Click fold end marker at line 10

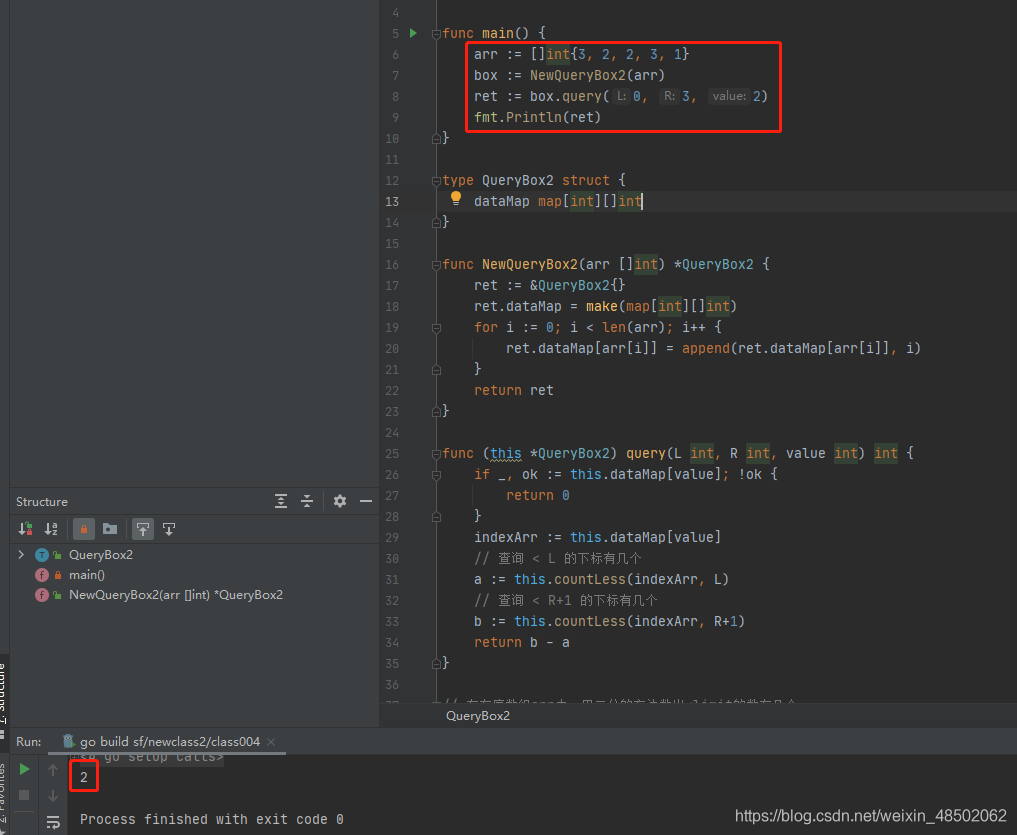[437, 138]
